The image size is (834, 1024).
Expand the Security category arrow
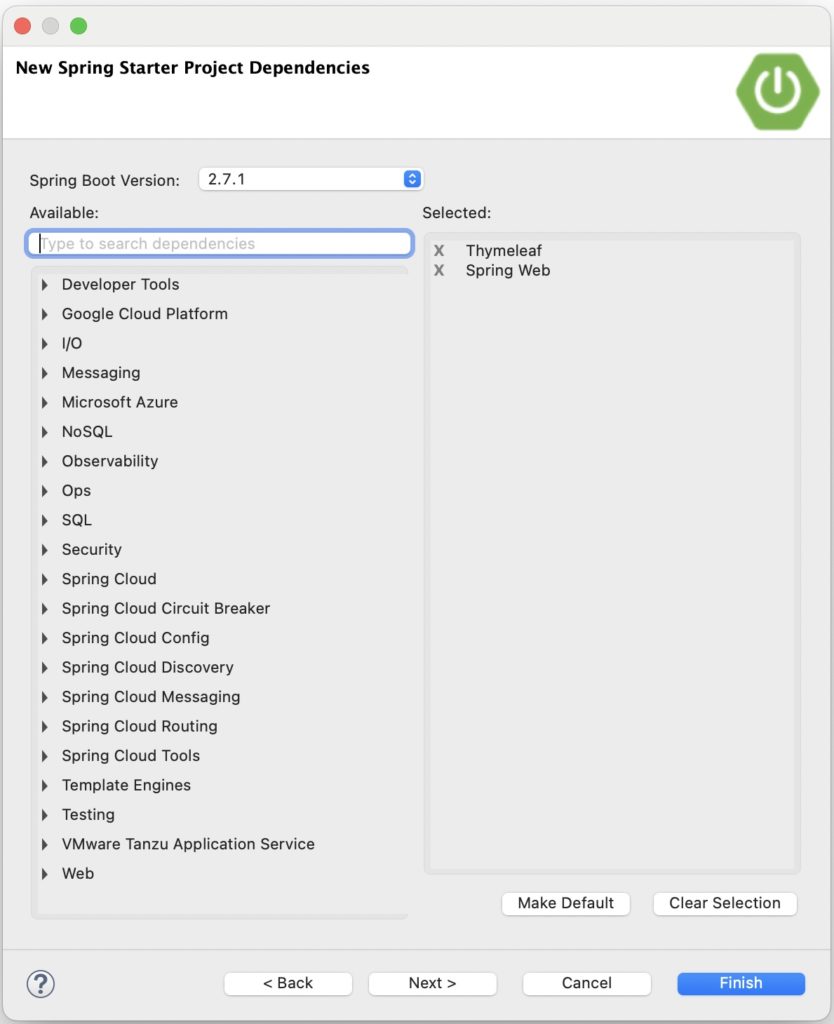point(45,550)
